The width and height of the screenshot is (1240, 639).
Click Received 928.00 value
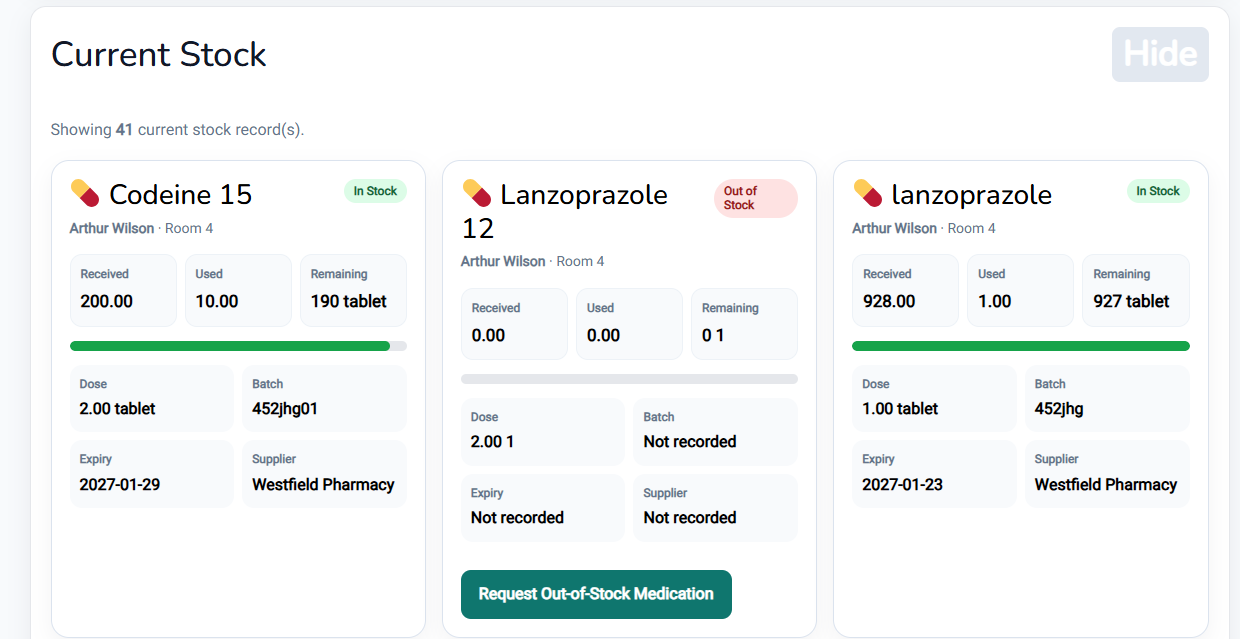coord(889,301)
